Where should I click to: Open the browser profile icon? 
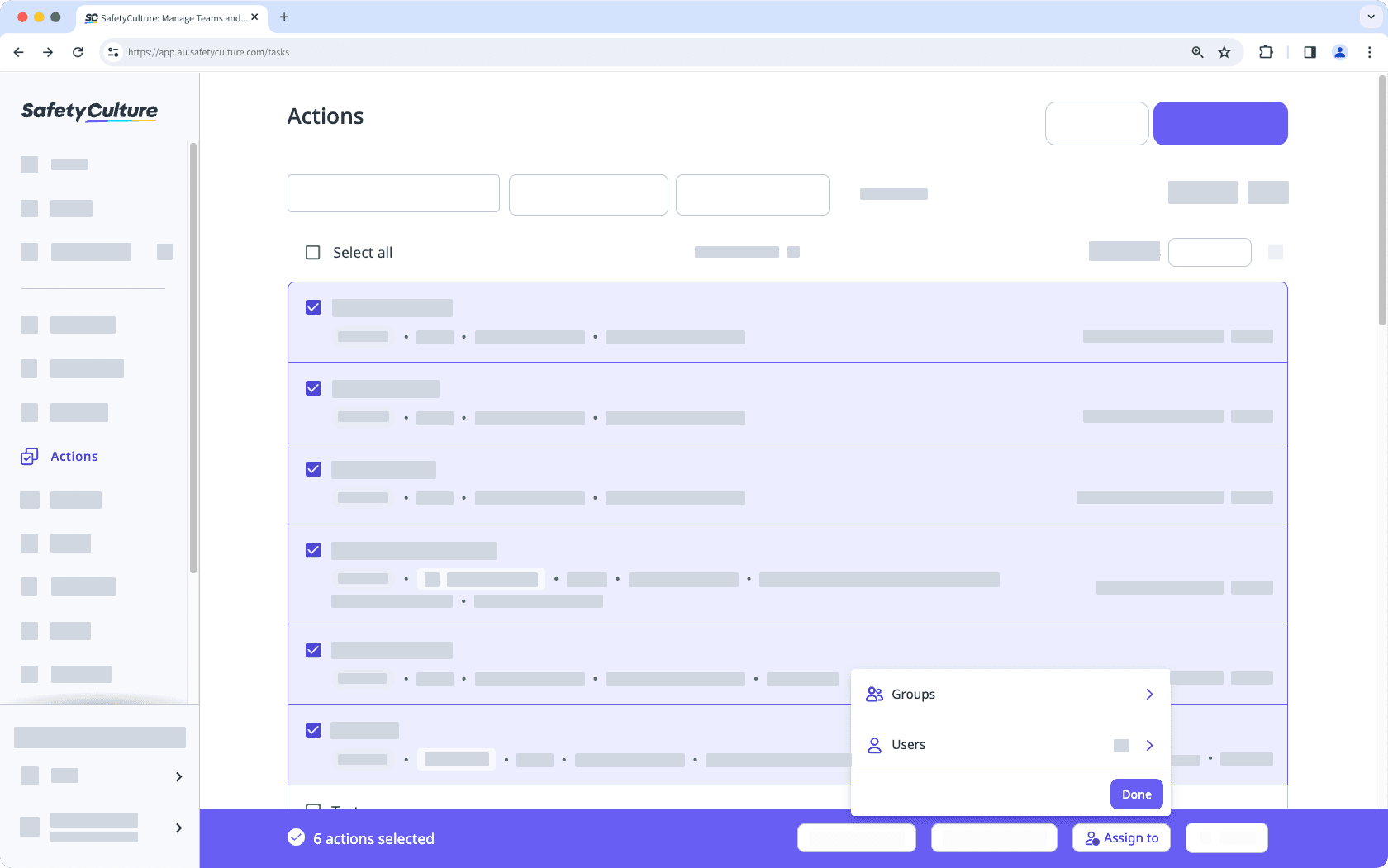1339,51
